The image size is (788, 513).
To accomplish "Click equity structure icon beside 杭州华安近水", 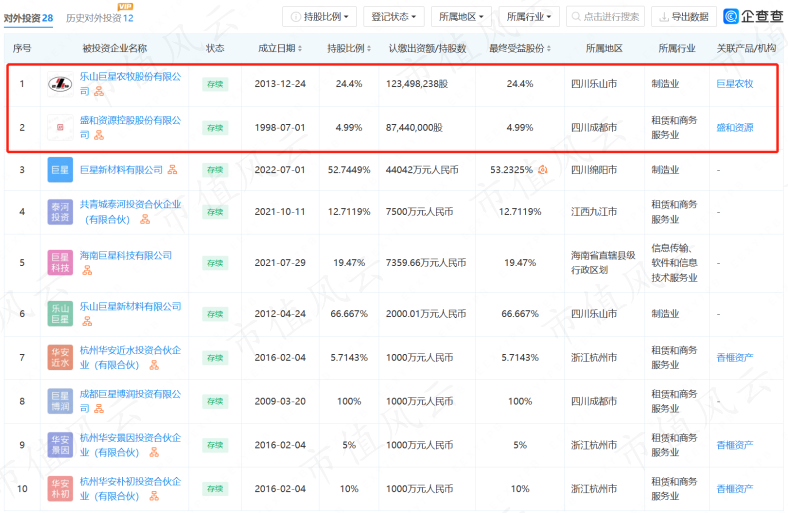I will pyautogui.click(x=154, y=365).
